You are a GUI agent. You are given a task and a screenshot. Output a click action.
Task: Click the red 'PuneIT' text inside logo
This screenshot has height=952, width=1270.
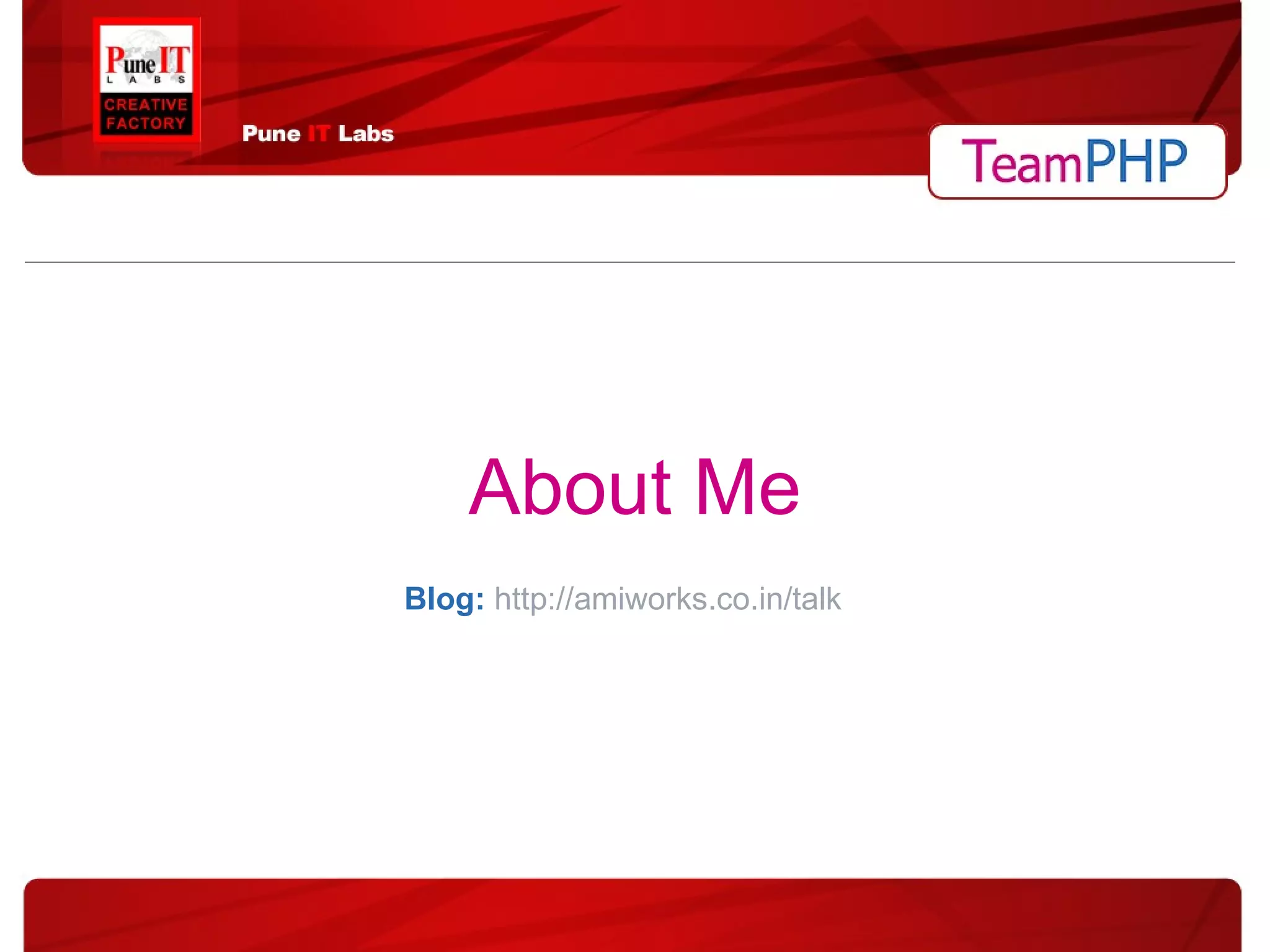[x=146, y=60]
